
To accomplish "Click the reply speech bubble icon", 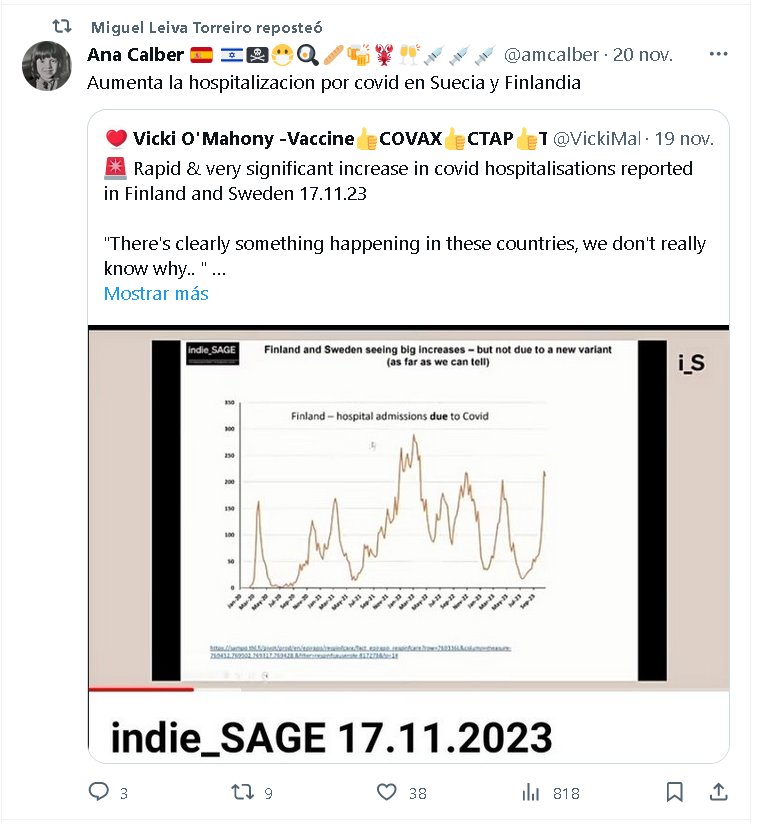I will coord(99,792).
